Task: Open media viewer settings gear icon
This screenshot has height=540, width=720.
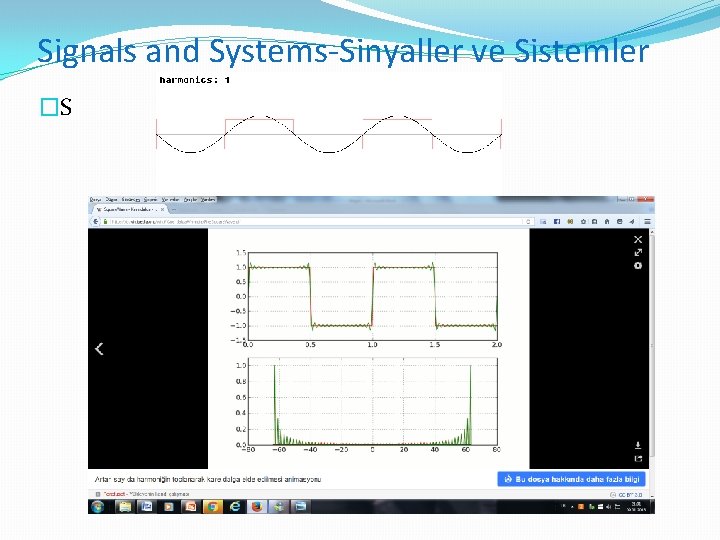Action: [638, 265]
